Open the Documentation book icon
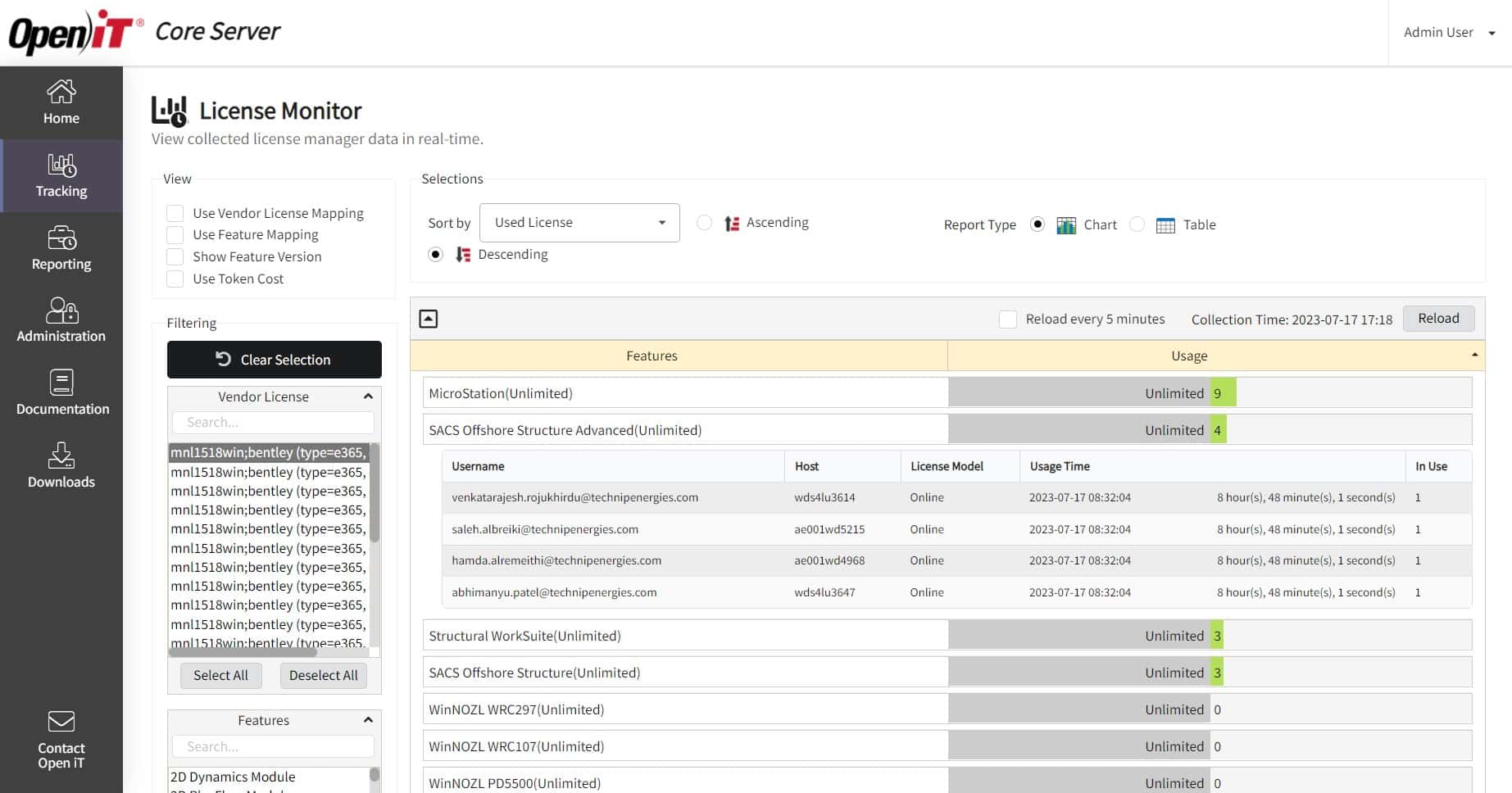 coord(61,383)
